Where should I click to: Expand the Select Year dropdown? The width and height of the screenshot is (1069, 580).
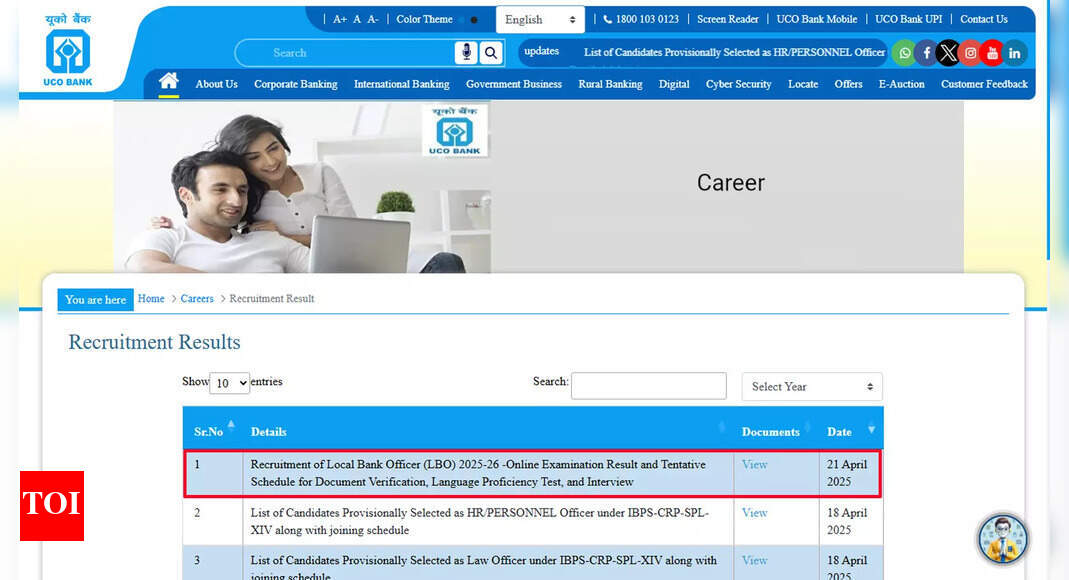812,387
